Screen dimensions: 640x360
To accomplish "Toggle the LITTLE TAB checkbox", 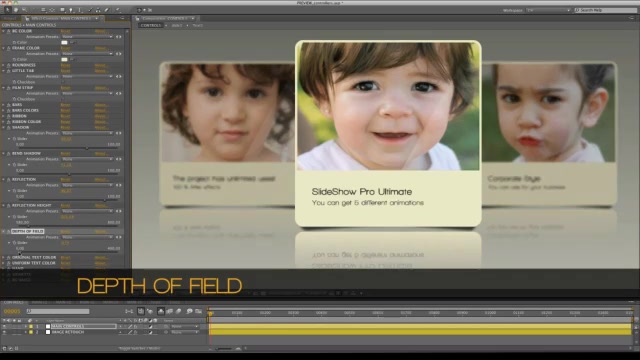I will click(62, 82).
